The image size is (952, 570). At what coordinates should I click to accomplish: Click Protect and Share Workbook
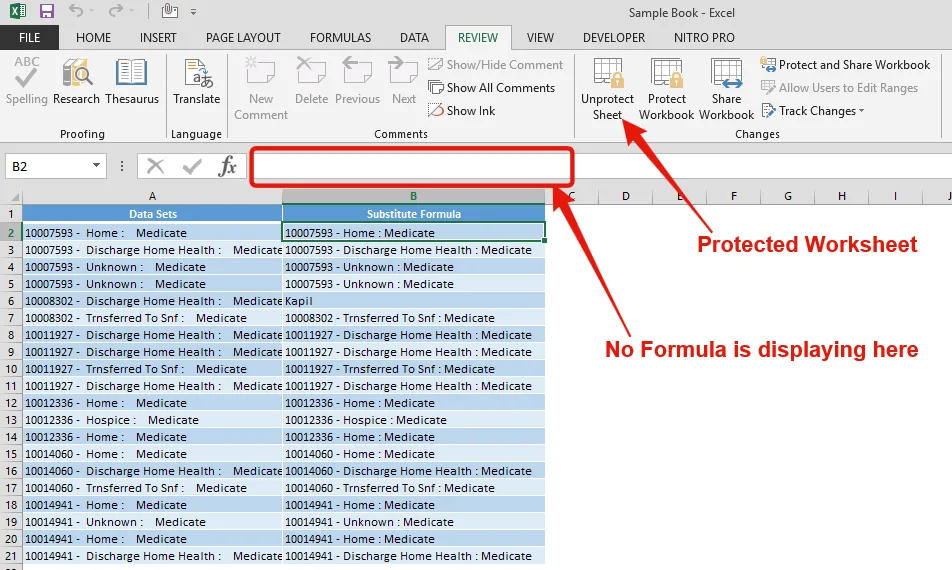pos(845,64)
